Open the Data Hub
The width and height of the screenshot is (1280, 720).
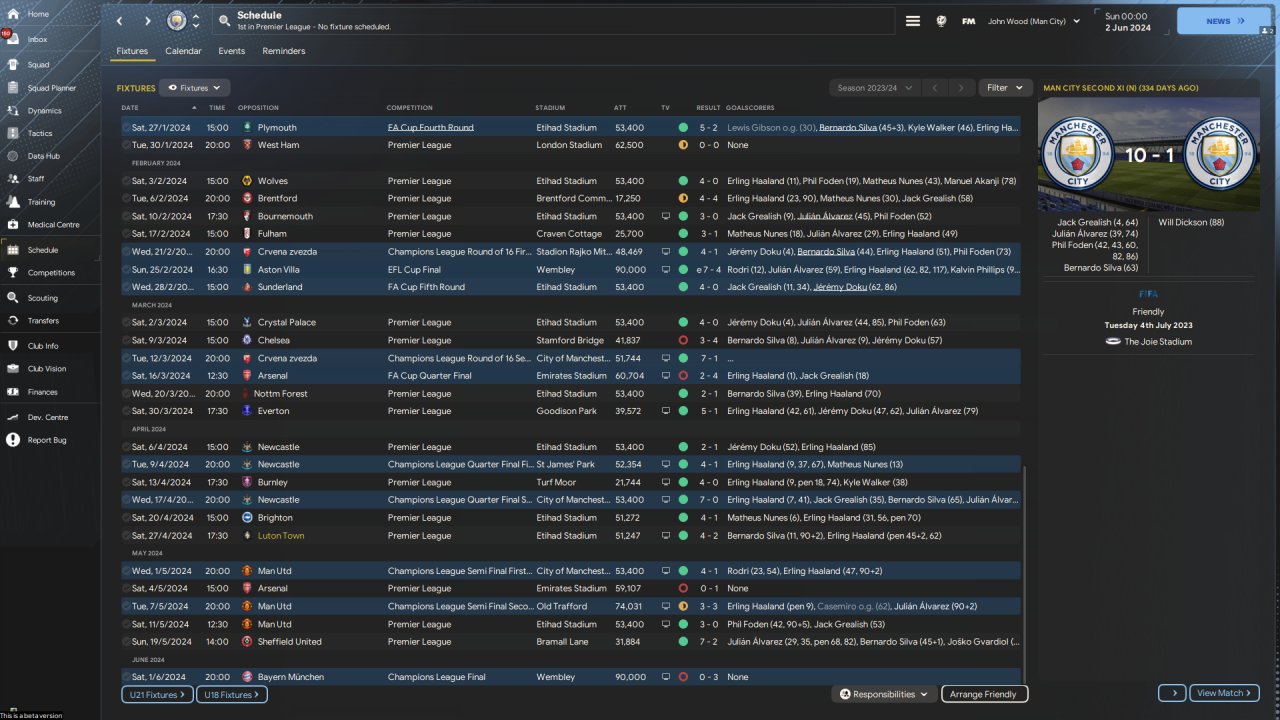43,156
